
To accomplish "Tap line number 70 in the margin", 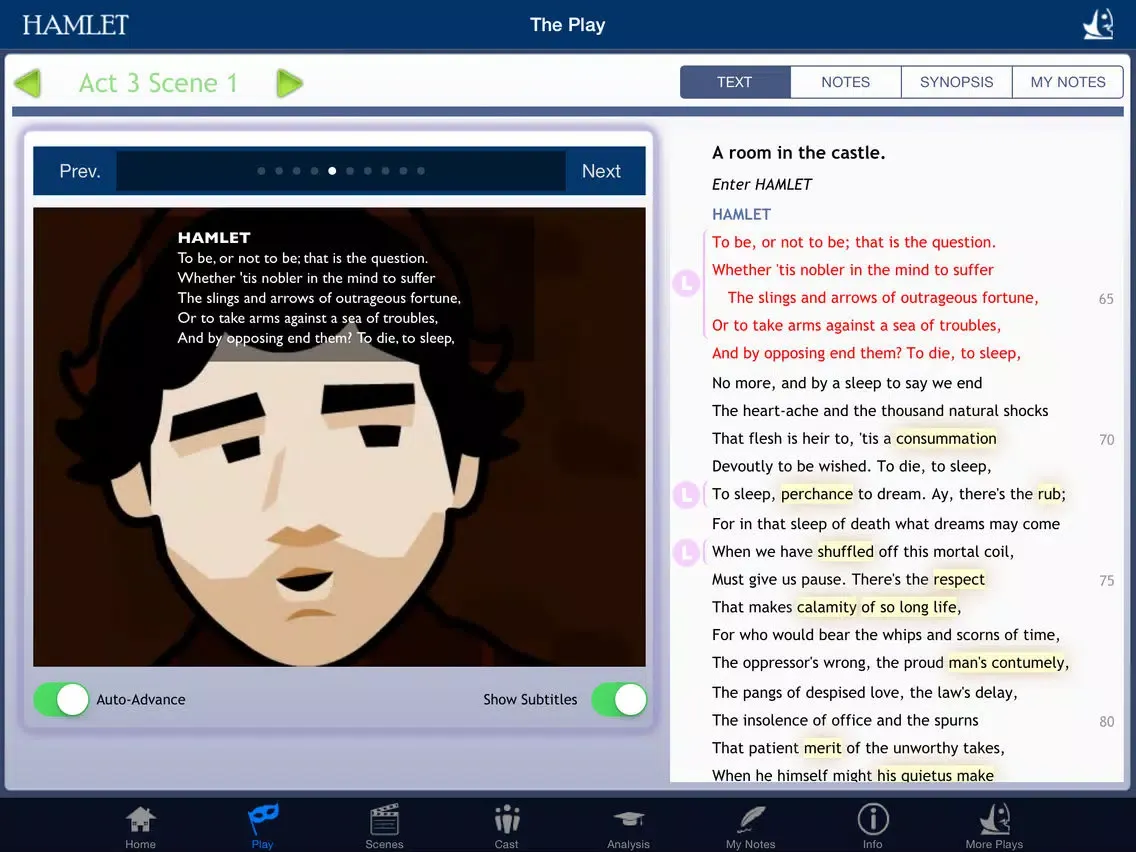I will click(1106, 440).
